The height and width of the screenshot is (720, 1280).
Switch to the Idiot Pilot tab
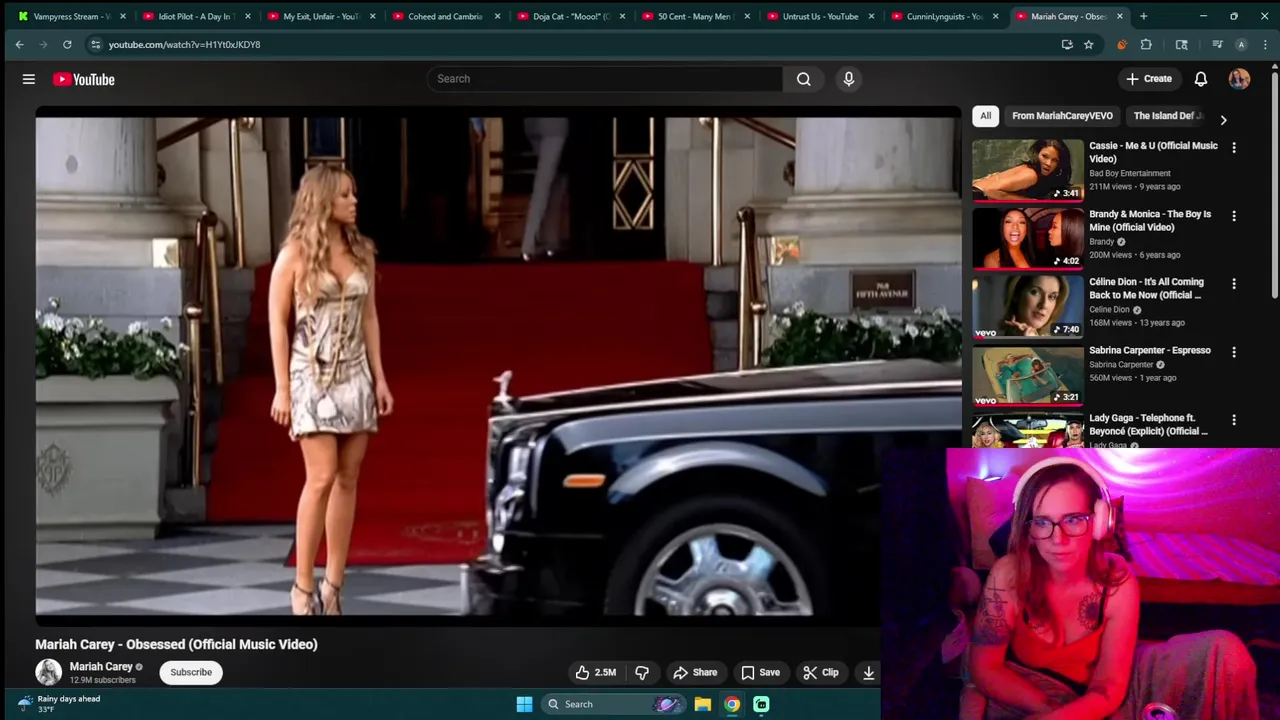pyautogui.click(x=195, y=16)
